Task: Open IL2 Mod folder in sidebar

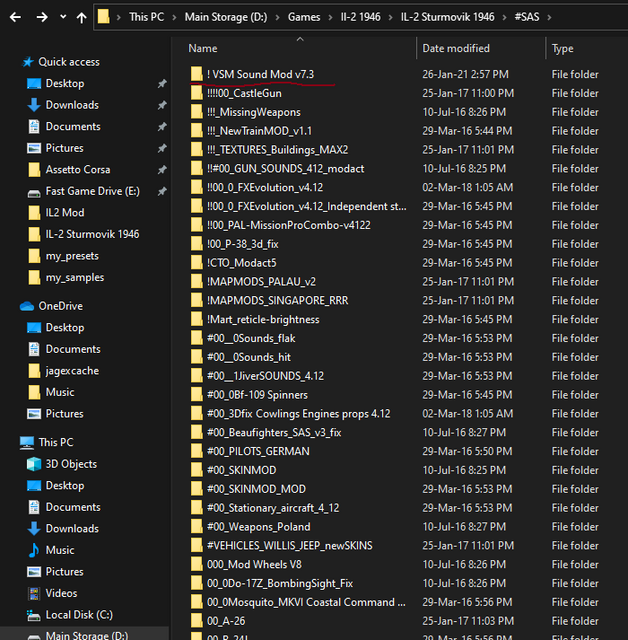Action: point(65,212)
